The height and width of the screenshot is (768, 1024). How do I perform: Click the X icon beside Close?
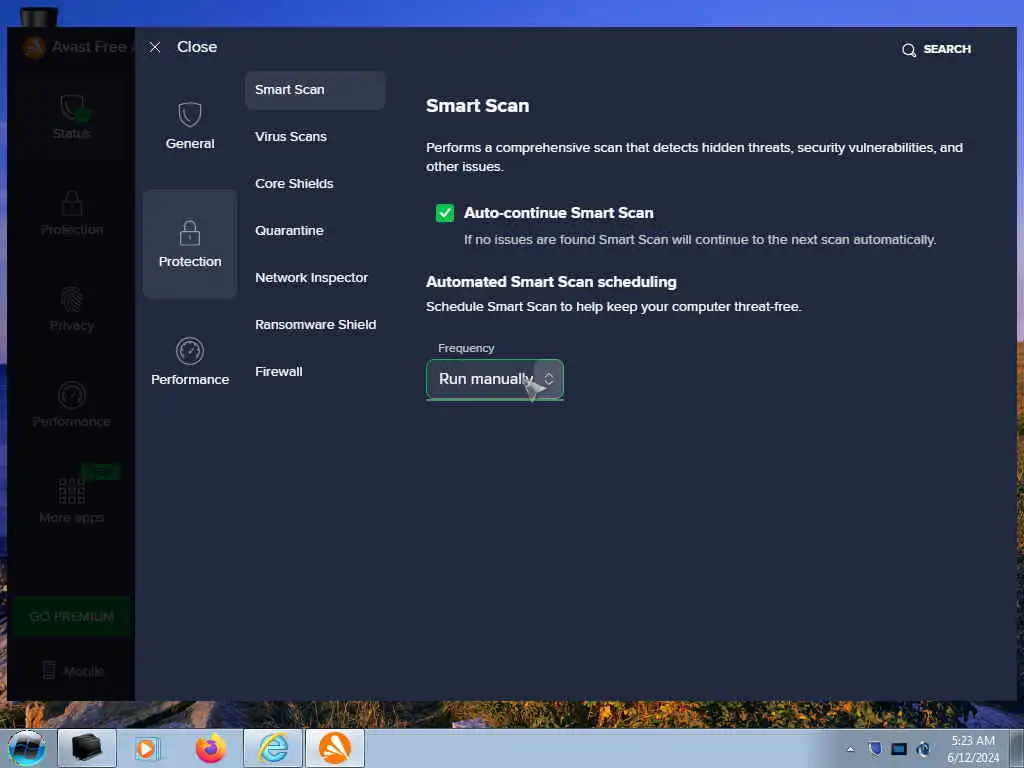click(x=155, y=47)
